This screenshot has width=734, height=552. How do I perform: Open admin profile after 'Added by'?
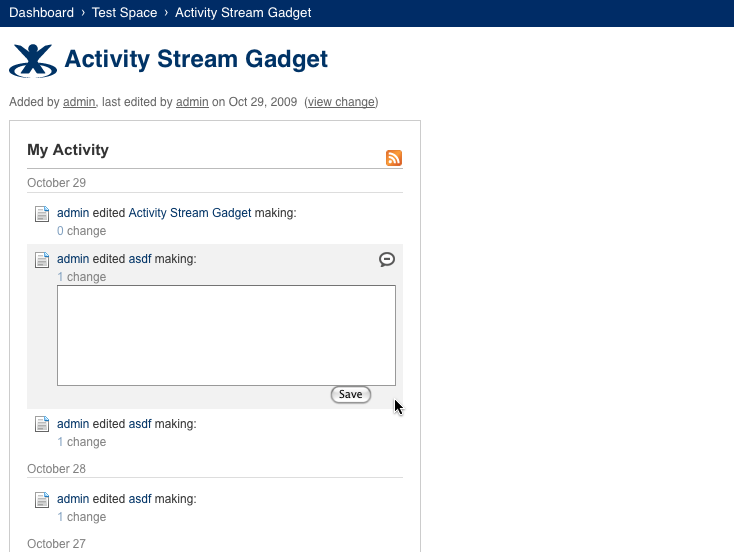(x=79, y=102)
